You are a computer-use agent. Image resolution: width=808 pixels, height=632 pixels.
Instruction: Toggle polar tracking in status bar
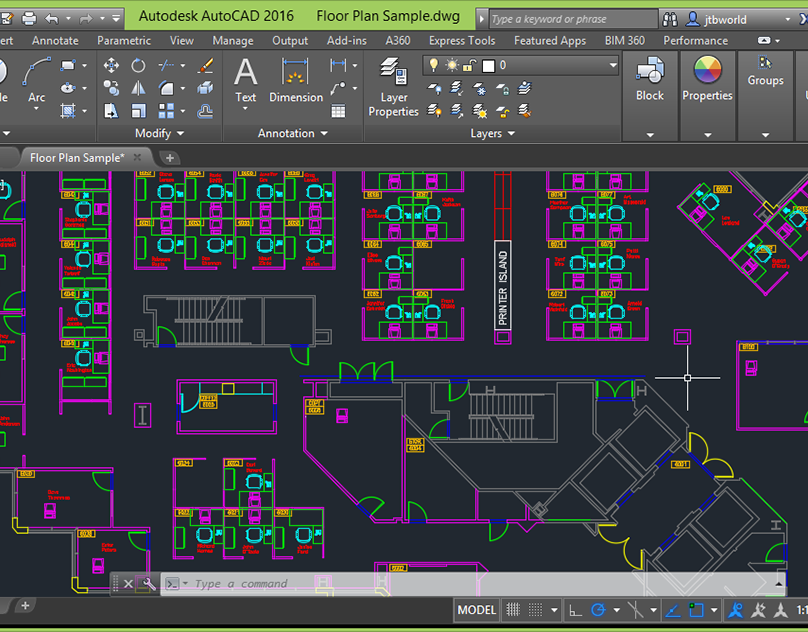pyautogui.click(x=598, y=610)
